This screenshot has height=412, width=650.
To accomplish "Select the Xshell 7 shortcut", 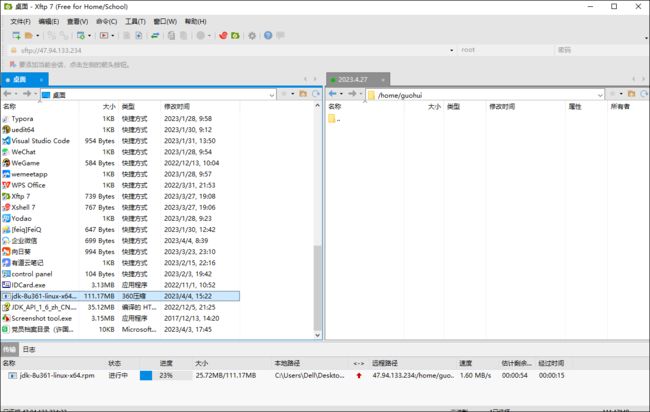I will click(x=120, y=208).
